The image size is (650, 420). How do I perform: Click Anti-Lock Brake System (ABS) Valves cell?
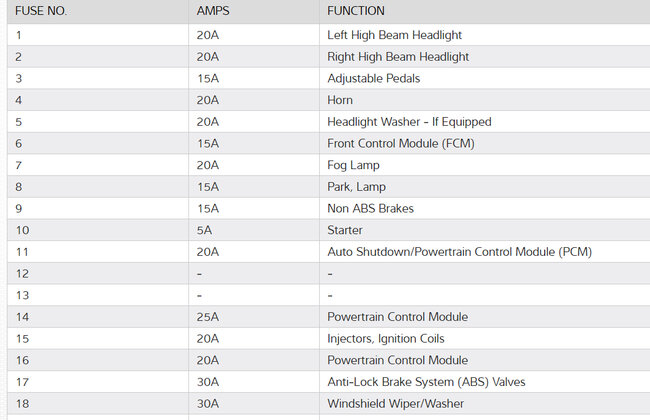(426, 382)
